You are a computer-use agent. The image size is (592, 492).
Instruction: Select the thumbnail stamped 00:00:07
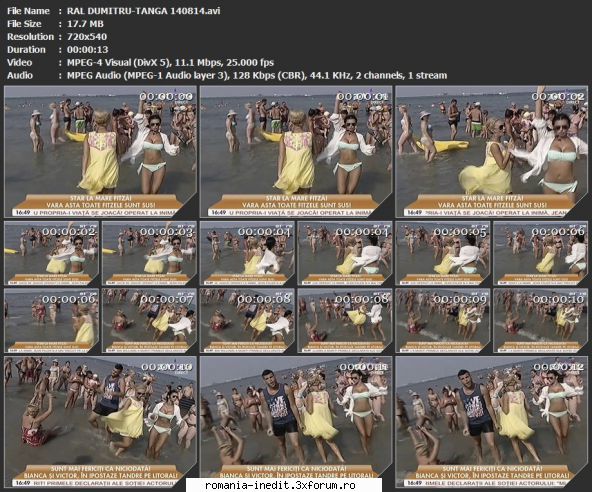(149, 321)
